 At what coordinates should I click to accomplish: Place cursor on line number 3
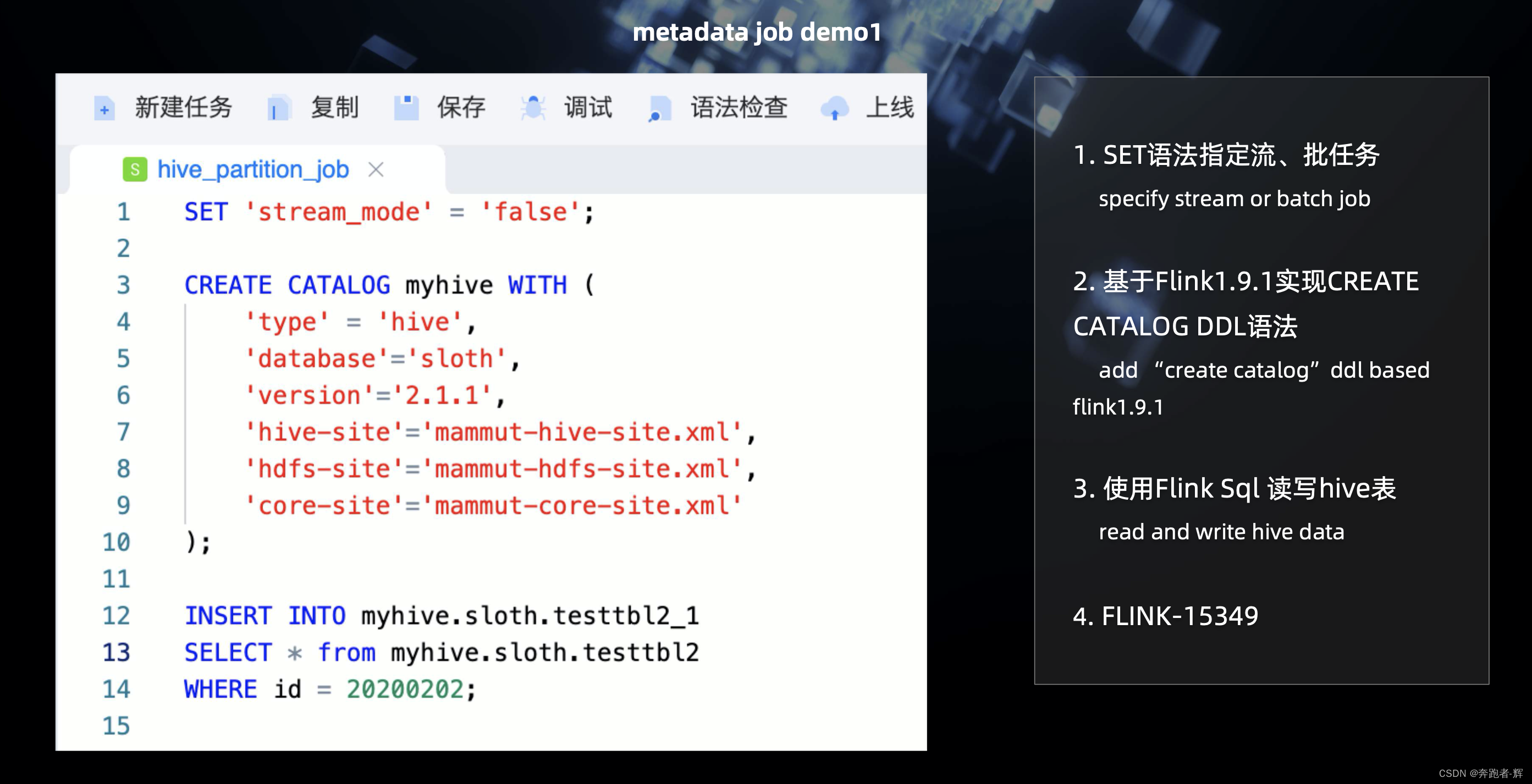click(123, 285)
